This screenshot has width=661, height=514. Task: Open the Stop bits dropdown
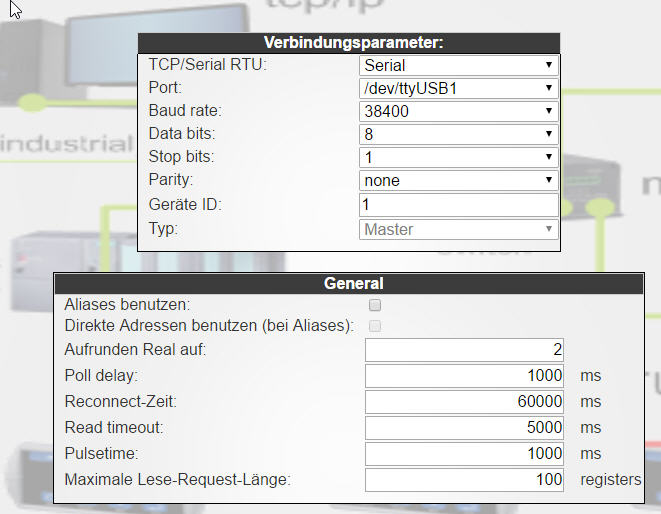coord(459,157)
